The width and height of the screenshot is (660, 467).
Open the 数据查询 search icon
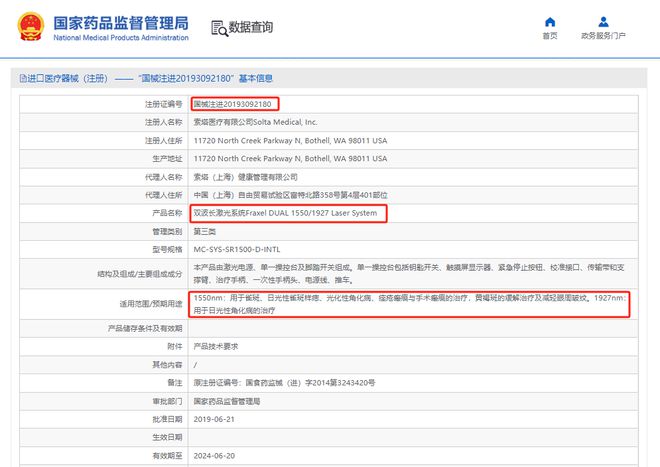(x=219, y=28)
